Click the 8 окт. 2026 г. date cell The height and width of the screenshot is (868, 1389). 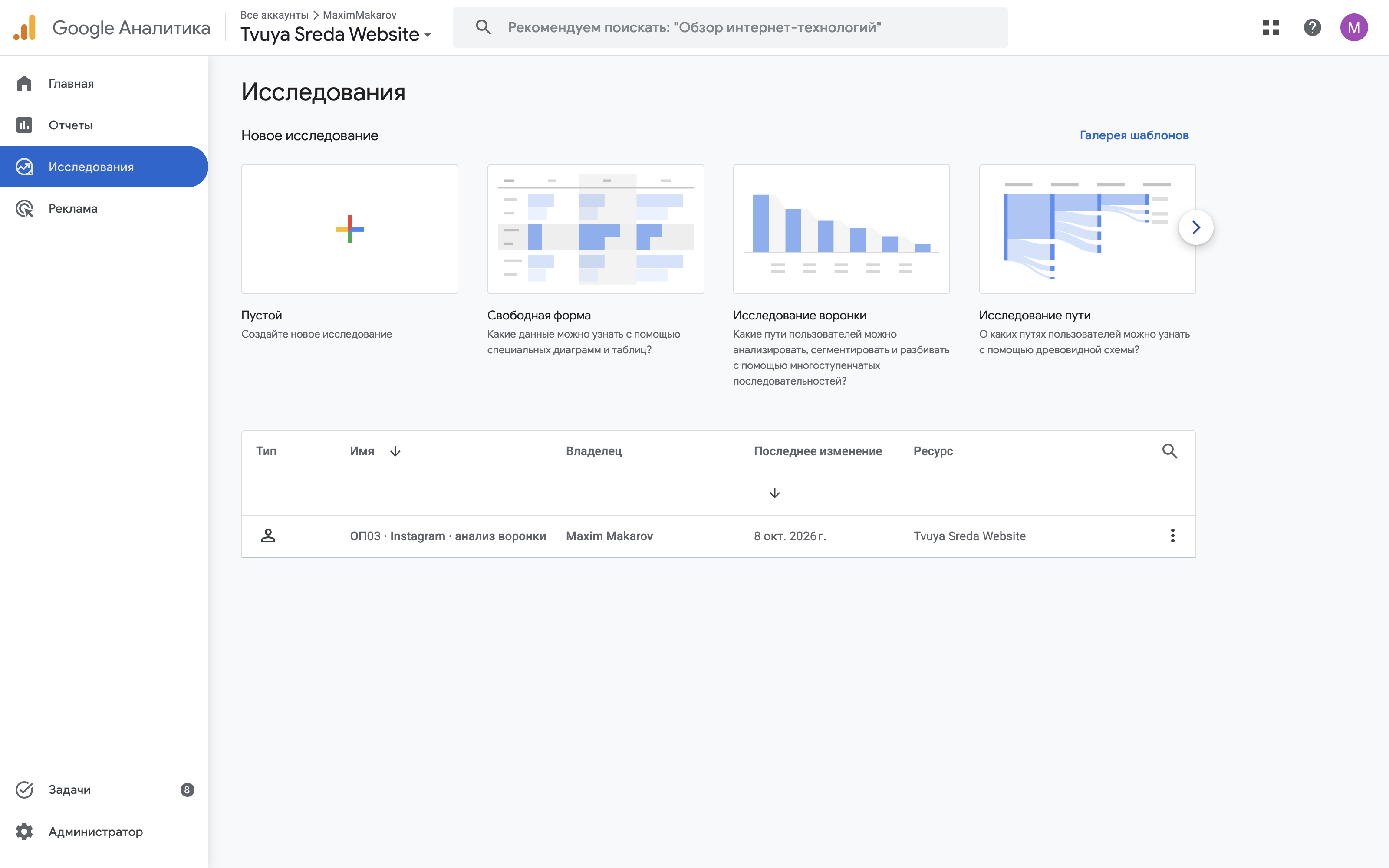pyautogui.click(x=790, y=536)
